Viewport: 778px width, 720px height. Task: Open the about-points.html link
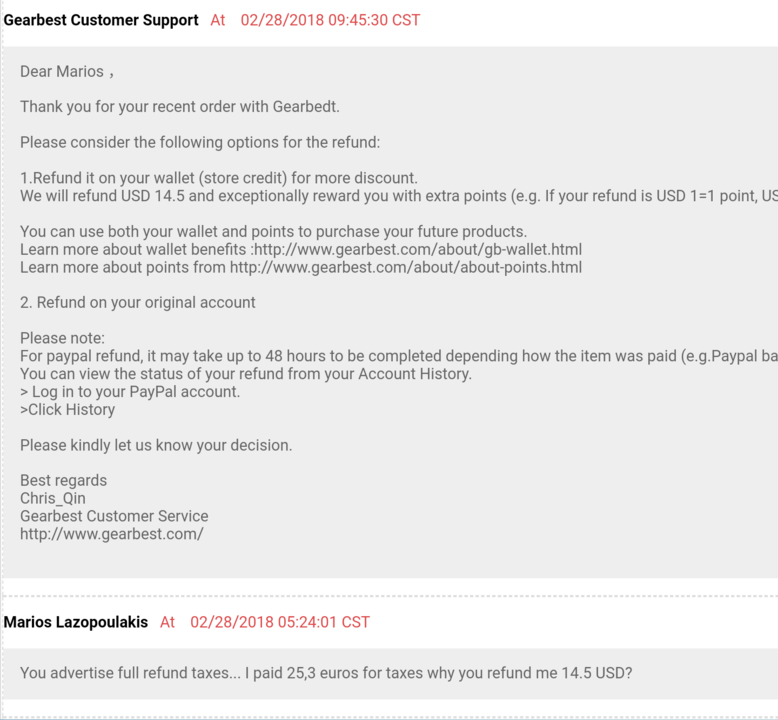pos(405,267)
